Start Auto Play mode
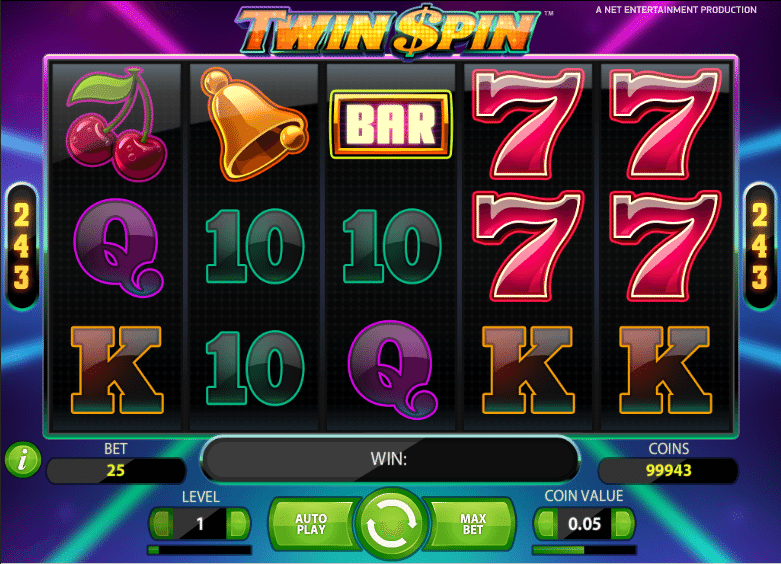The height and width of the screenshot is (564, 781). coord(312,524)
